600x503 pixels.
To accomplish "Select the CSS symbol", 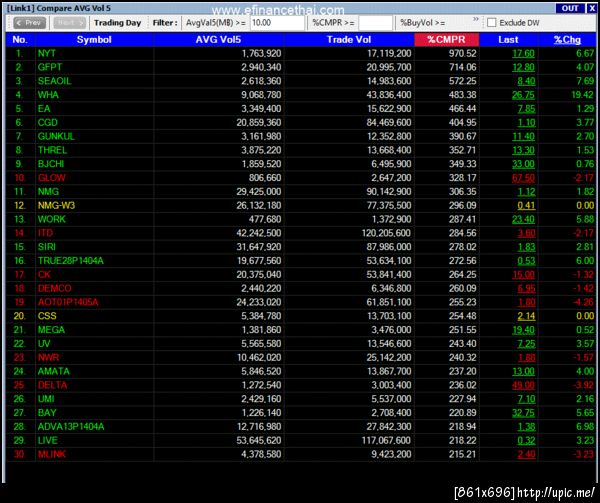I will pos(47,316).
